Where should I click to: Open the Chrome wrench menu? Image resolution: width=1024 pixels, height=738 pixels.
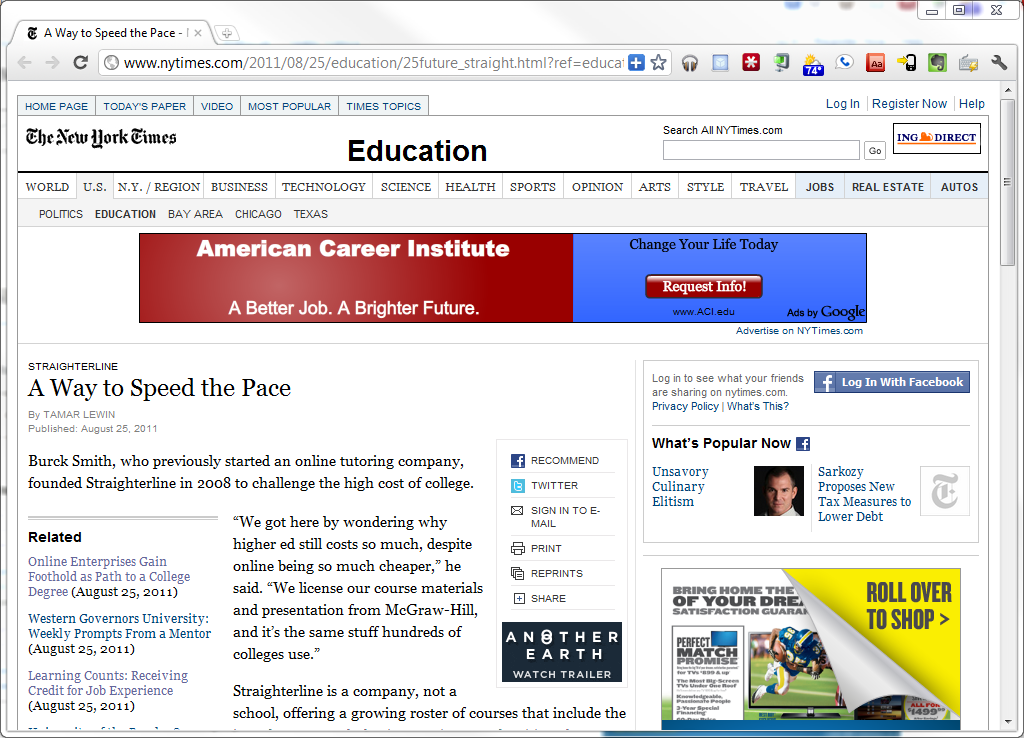click(x=999, y=63)
